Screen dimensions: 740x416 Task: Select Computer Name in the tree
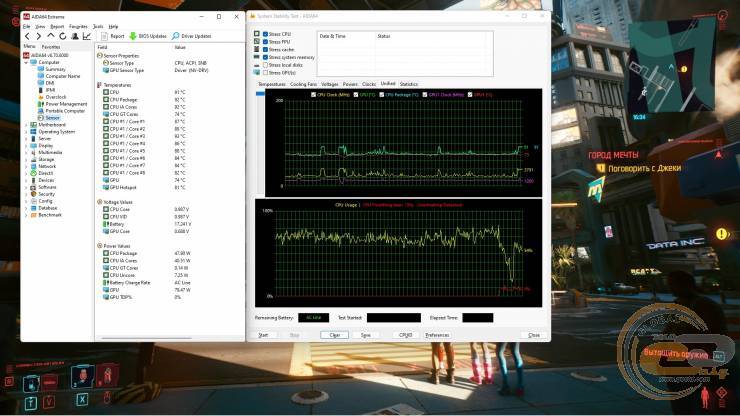(x=62, y=76)
